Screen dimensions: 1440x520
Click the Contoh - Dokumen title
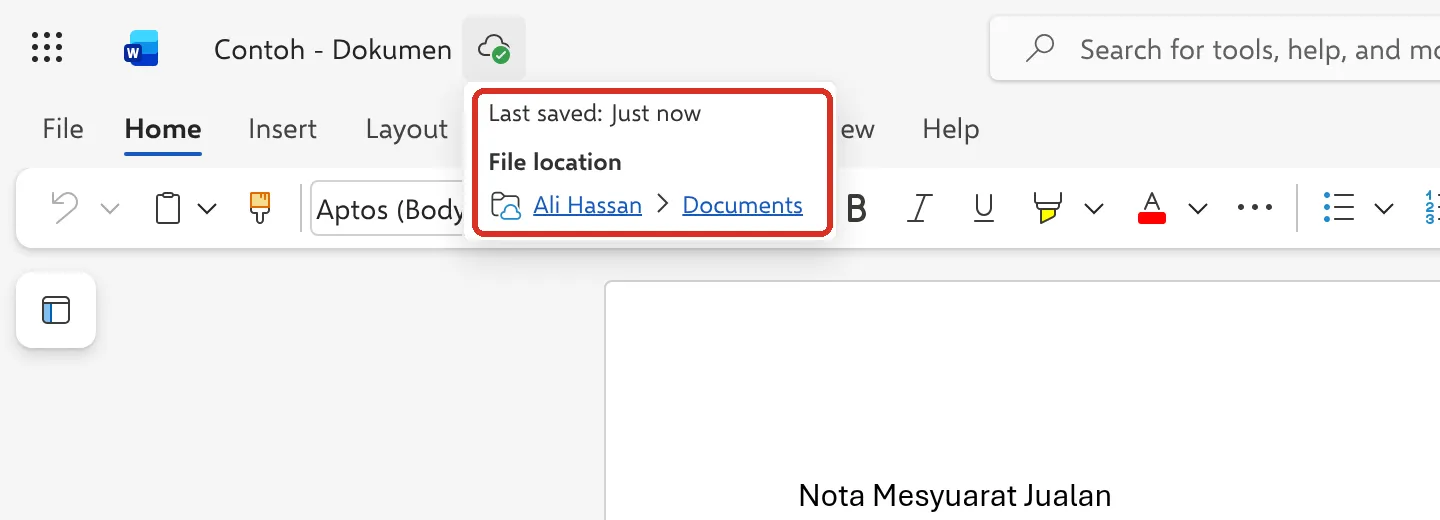coord(333,49)
